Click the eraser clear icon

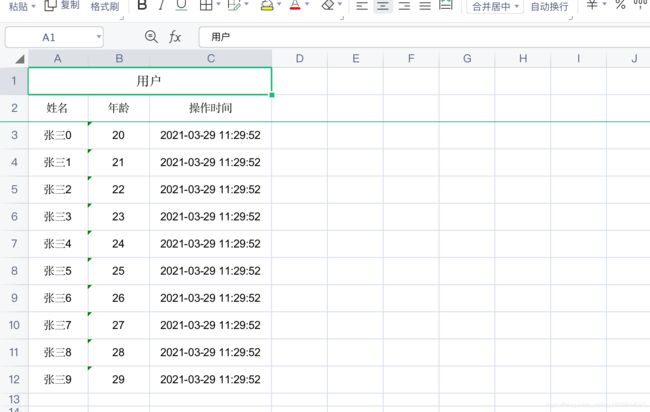coord(327,5)
